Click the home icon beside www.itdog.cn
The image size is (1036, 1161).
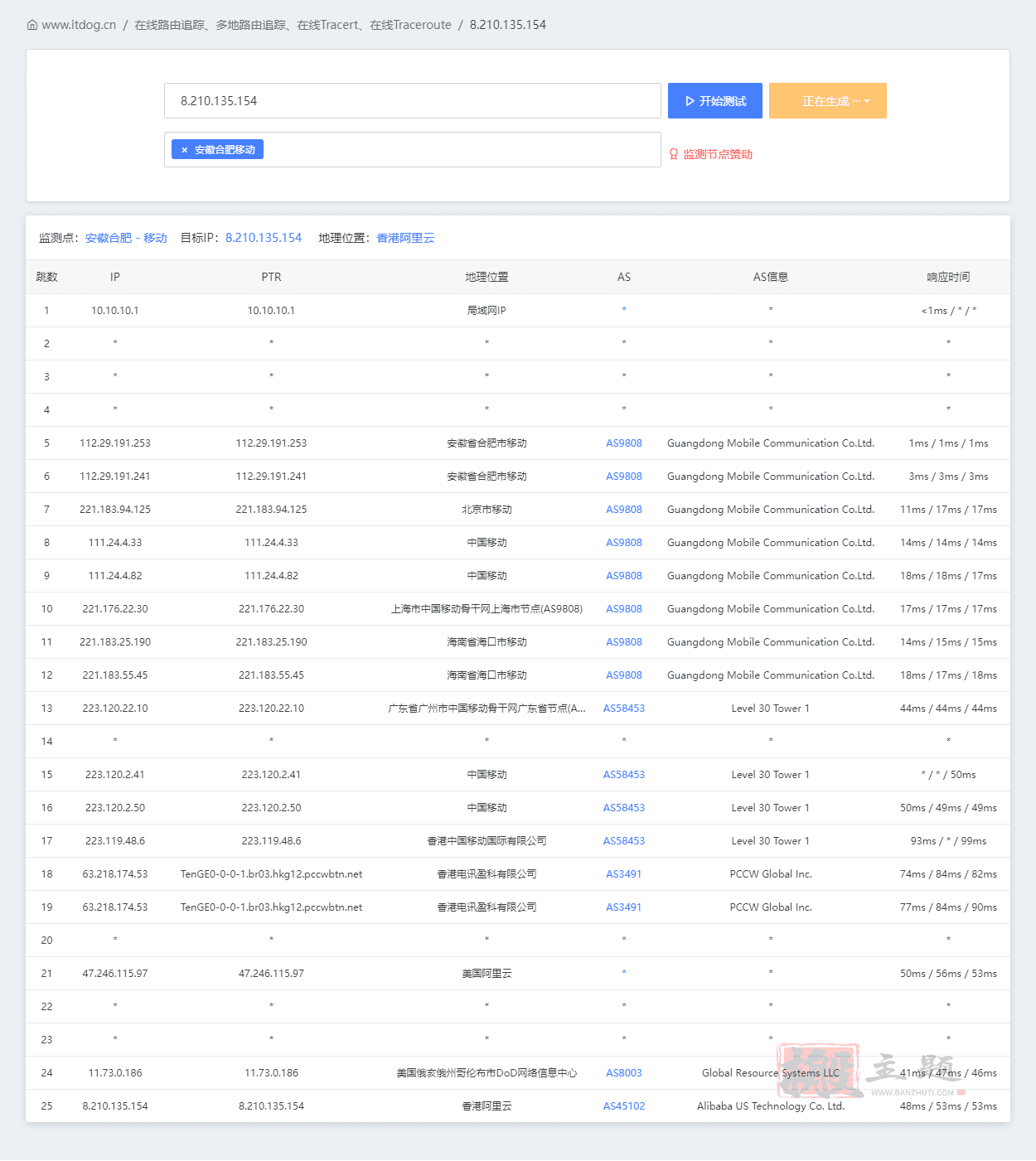(x=32, y=25)
